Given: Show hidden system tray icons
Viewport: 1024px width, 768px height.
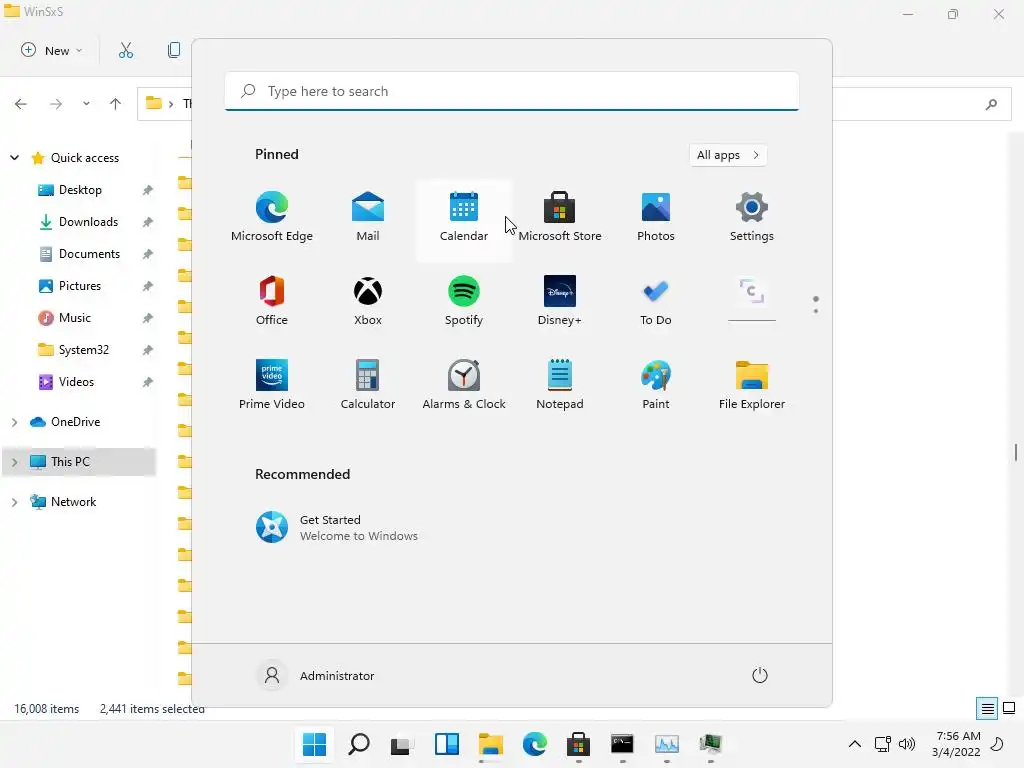Looking at the screenshot, I should (854, 744).
